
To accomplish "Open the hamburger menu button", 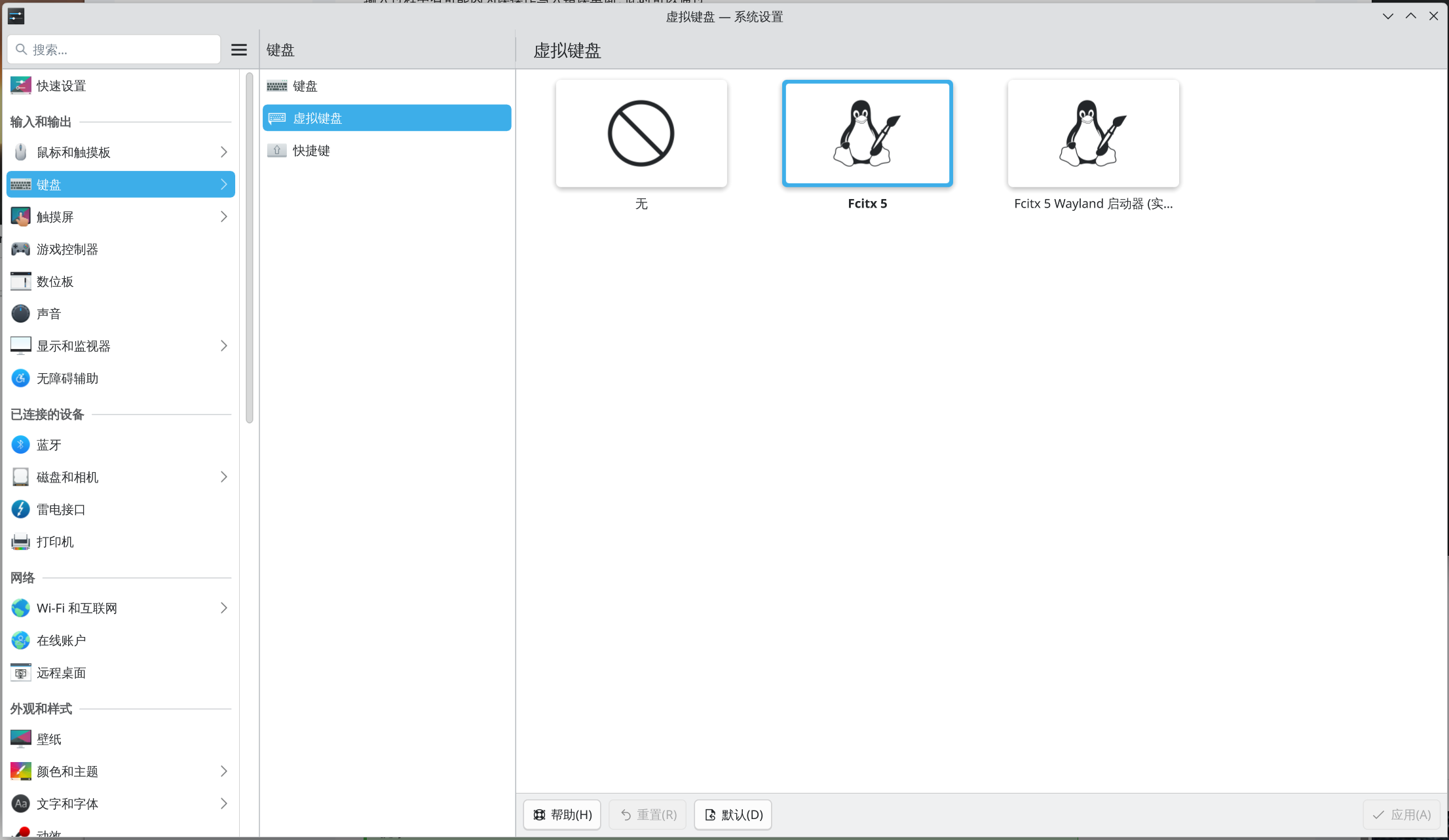I will point(239,50).
